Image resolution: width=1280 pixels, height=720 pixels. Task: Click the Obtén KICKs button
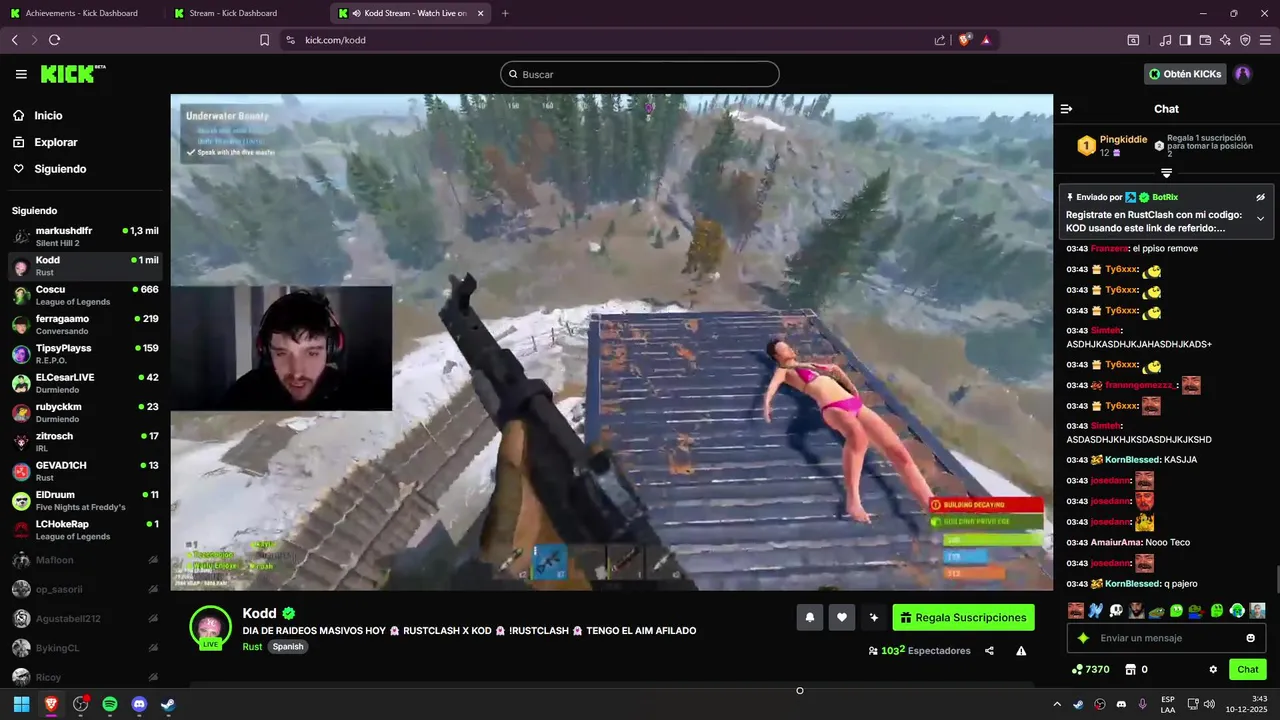pyautogui.click(x=1185, y=74)
